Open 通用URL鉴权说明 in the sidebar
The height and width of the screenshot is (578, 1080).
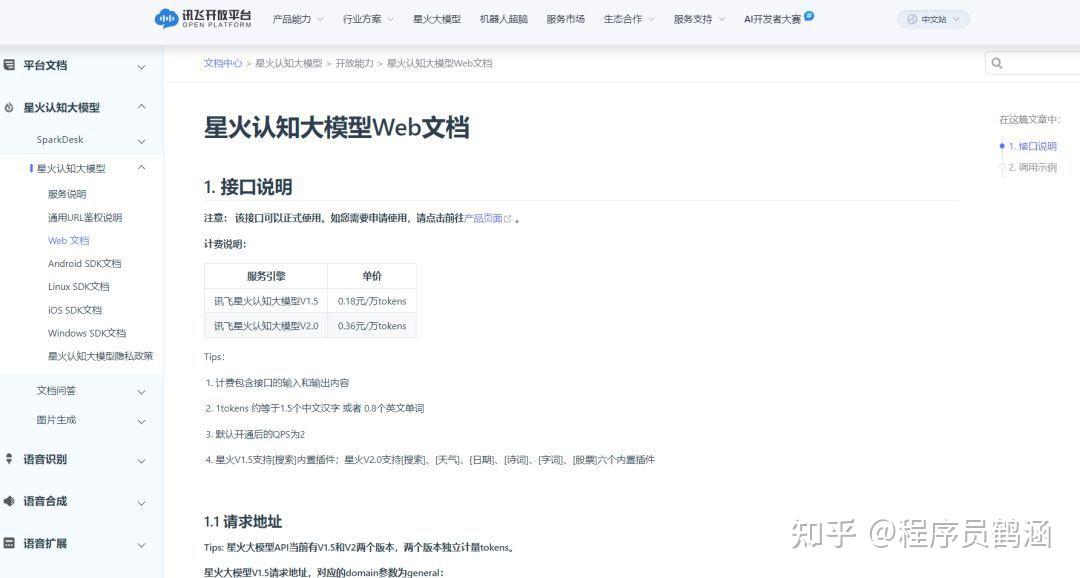pyautogui.click(x=85, y=218)
